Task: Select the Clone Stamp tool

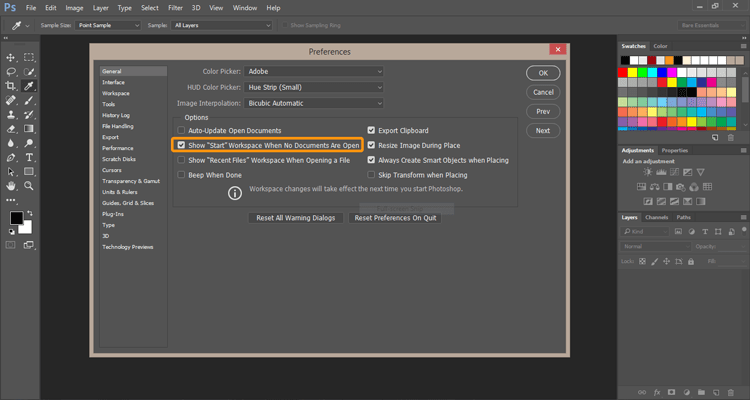Action: pyautogui.click(x=11, y=115)
